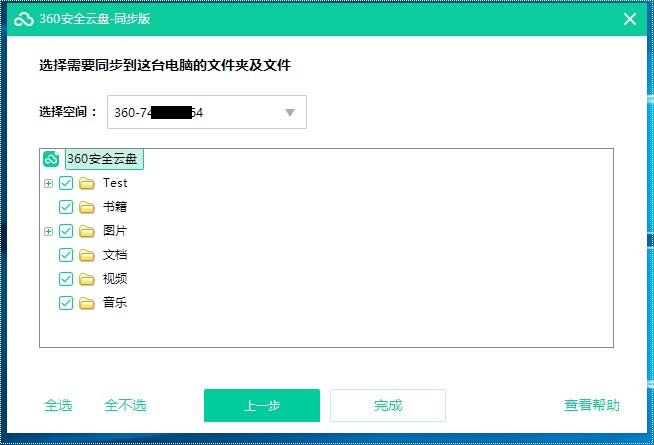Select the 书籍 folder name
This screenshot has height=445, width=654.
[x=115, y=207]
